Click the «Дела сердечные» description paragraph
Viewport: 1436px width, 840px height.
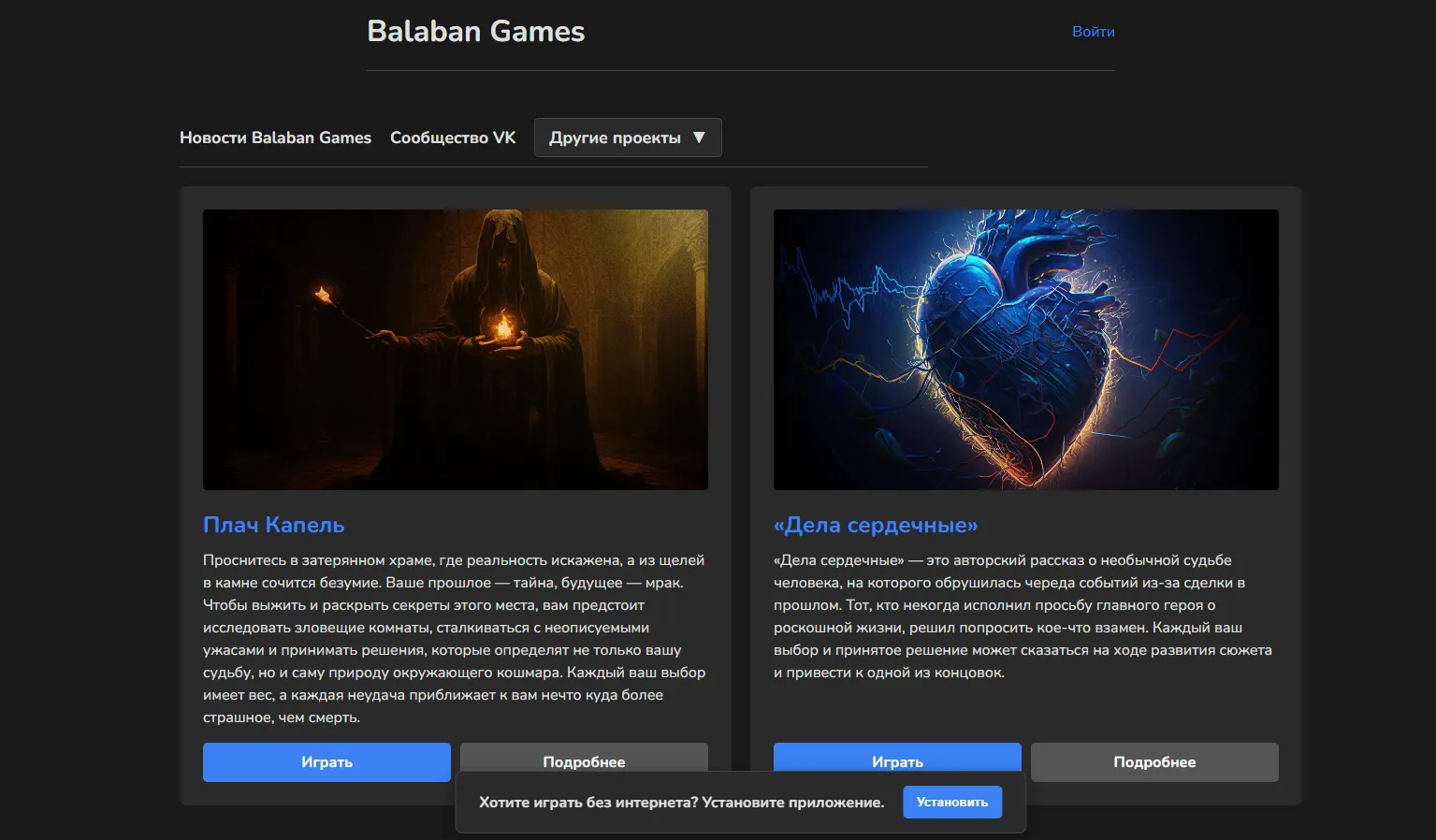(x=1023, y=616)
